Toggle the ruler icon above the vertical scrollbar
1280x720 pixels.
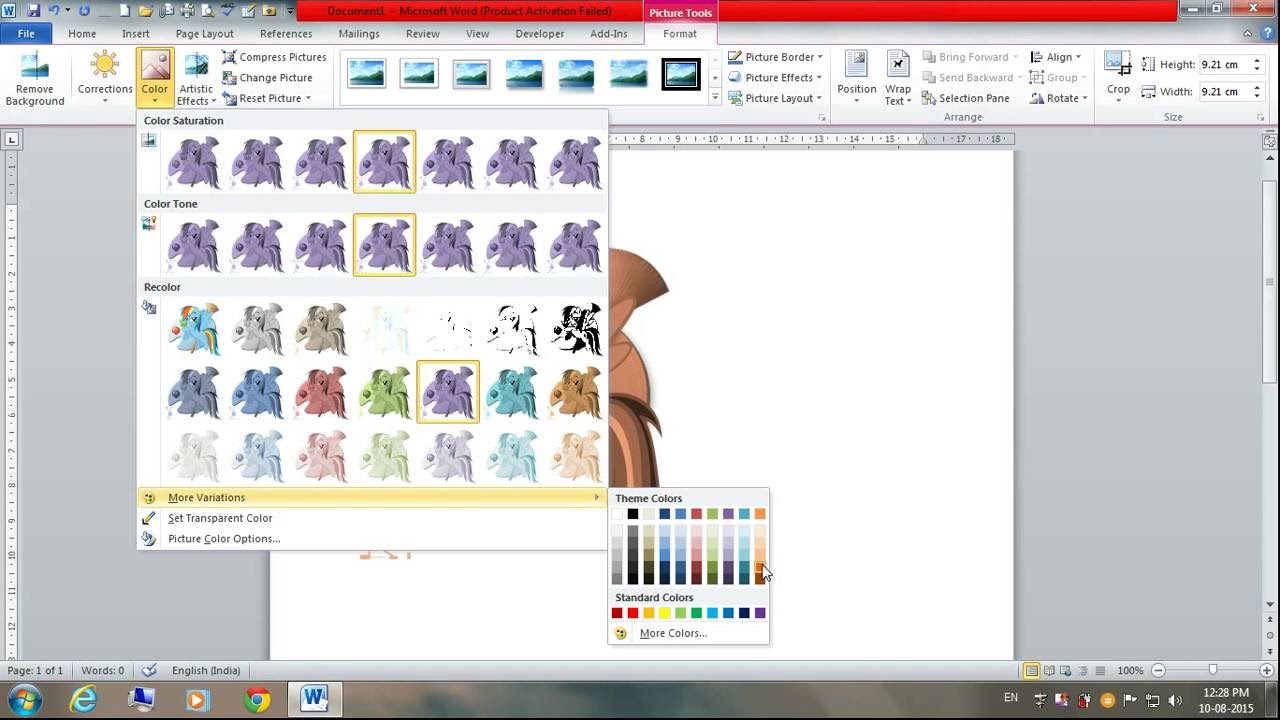pyautogui.click(x=1269, y=141)
